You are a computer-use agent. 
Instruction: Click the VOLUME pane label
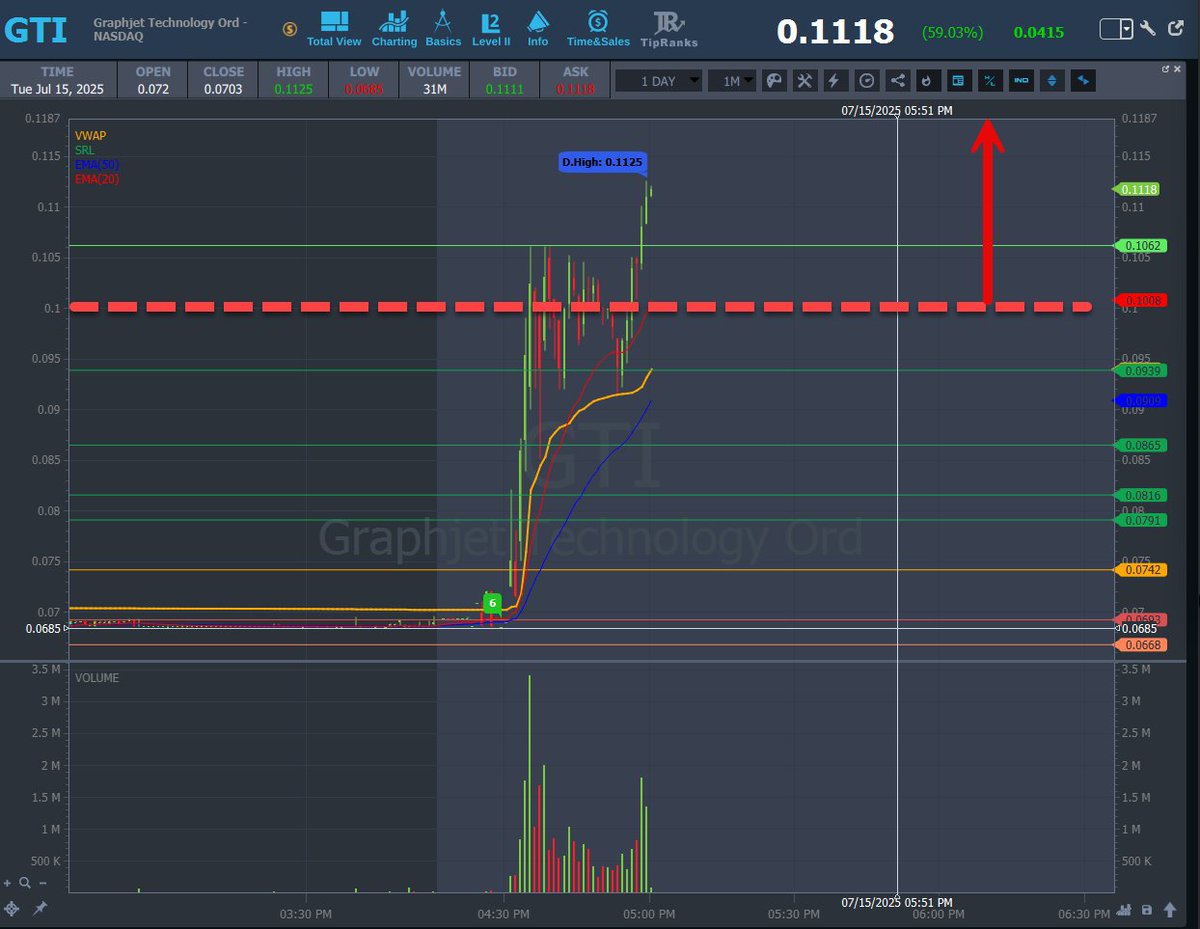[97, 678]
